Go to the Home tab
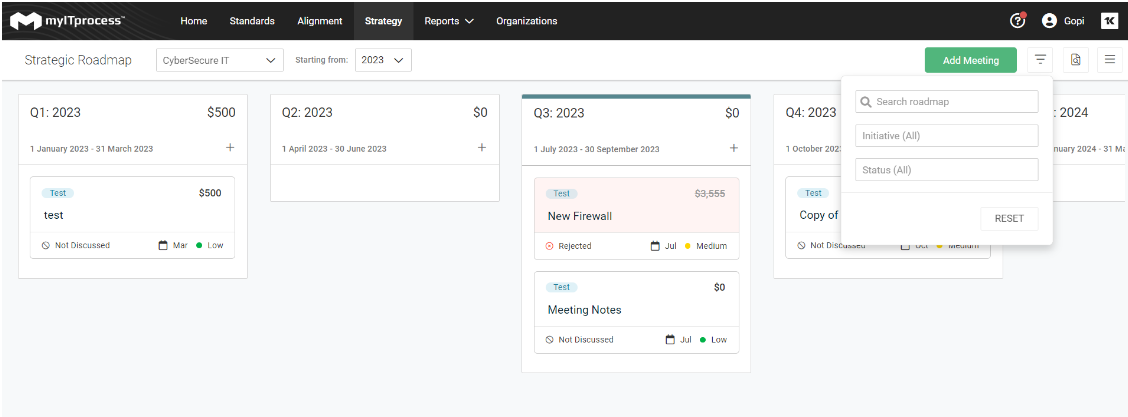This screenshot has height=417, width=1128. pos(194,21)
